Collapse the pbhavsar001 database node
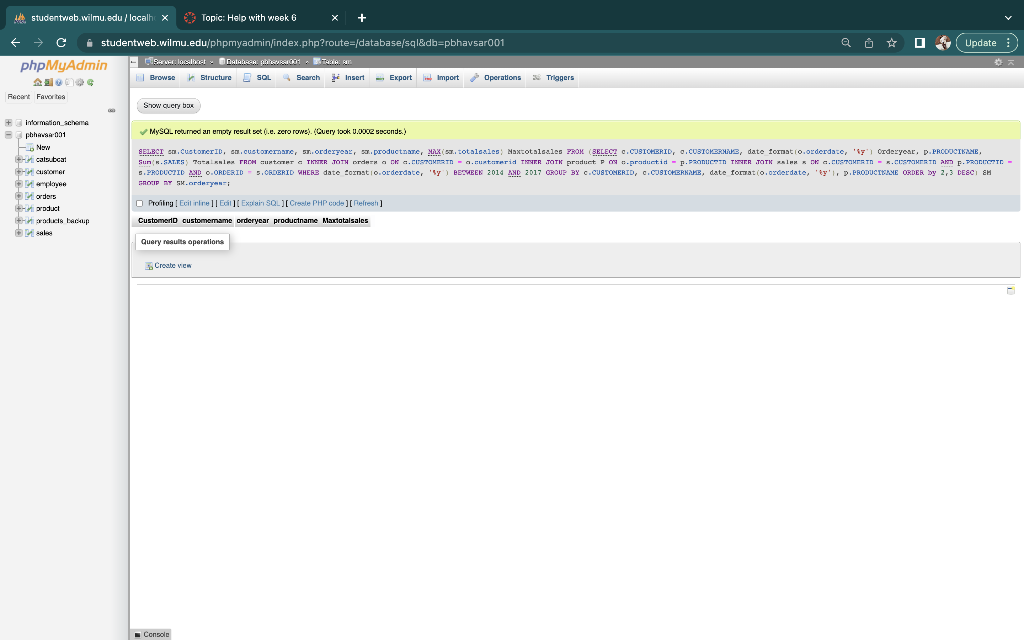 point(8,135)
